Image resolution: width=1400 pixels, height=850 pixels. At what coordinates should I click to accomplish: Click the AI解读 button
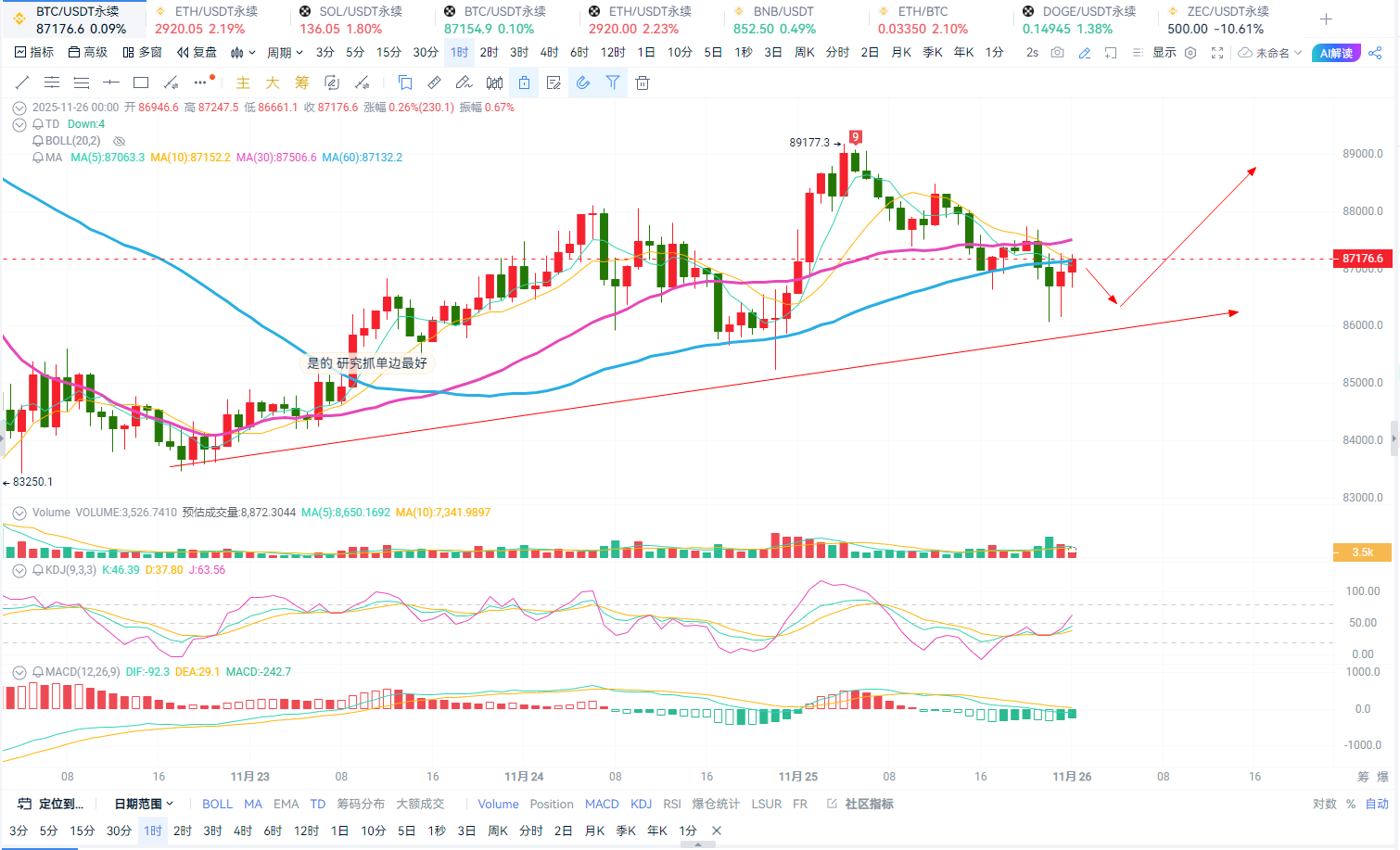1336,53
